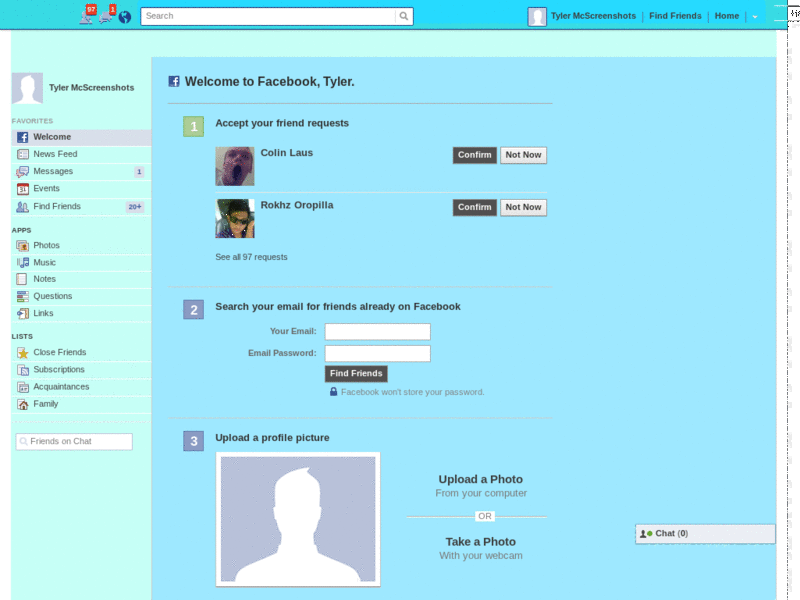The height and width of the screenshot is (600, 800).
Task: Click the Find Friends sidebar icon
Action: click(x=22, y=207)
